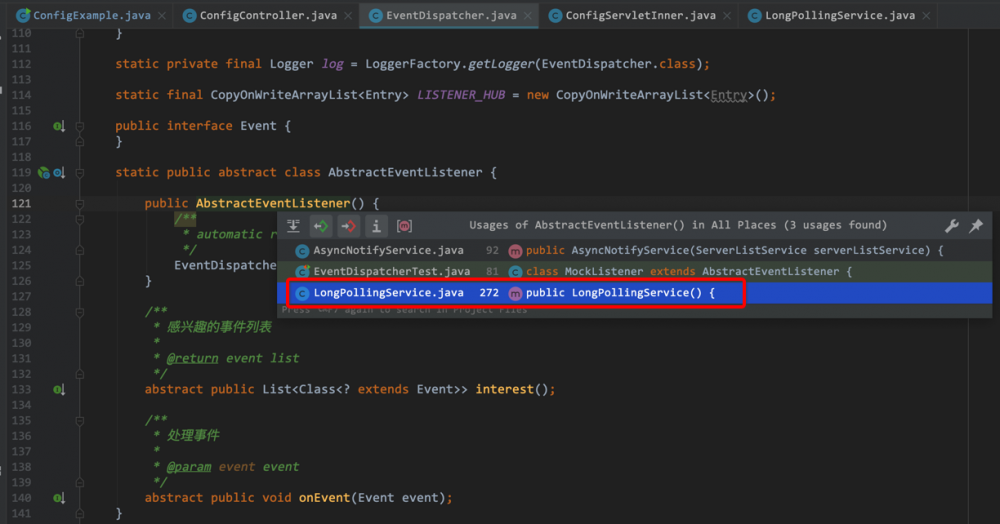Collapse the Event interface fold at line 116
The width and height of the screenshot is (1000, 524).
80,126
